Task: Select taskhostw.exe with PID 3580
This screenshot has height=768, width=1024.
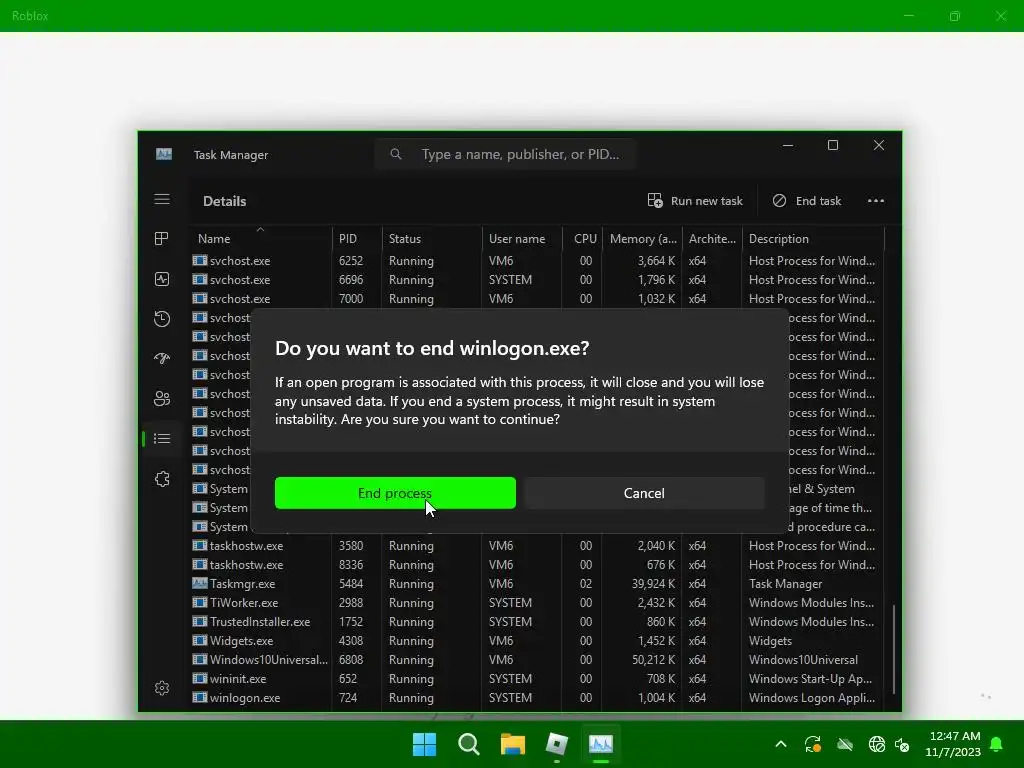Action: point(537,545)
